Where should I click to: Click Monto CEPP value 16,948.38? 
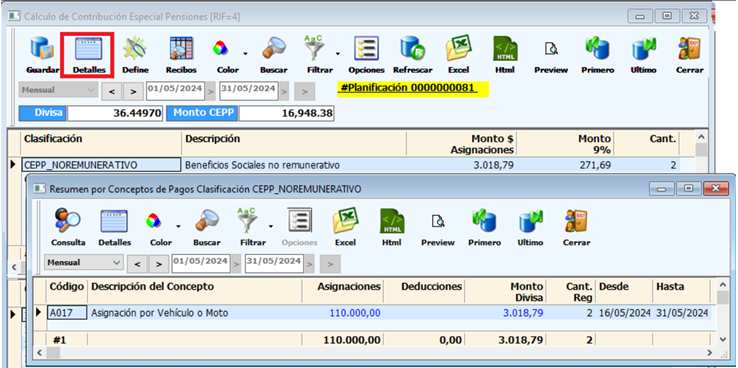pyautogui.click(x=287, y=113)
